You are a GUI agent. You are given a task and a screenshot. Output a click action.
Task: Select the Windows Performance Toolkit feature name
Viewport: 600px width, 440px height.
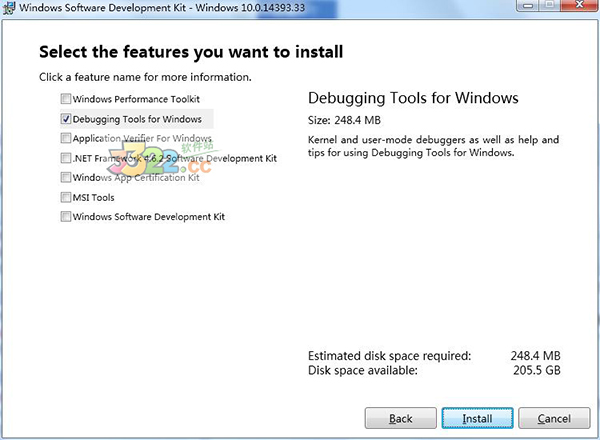[x=136, y=99]
